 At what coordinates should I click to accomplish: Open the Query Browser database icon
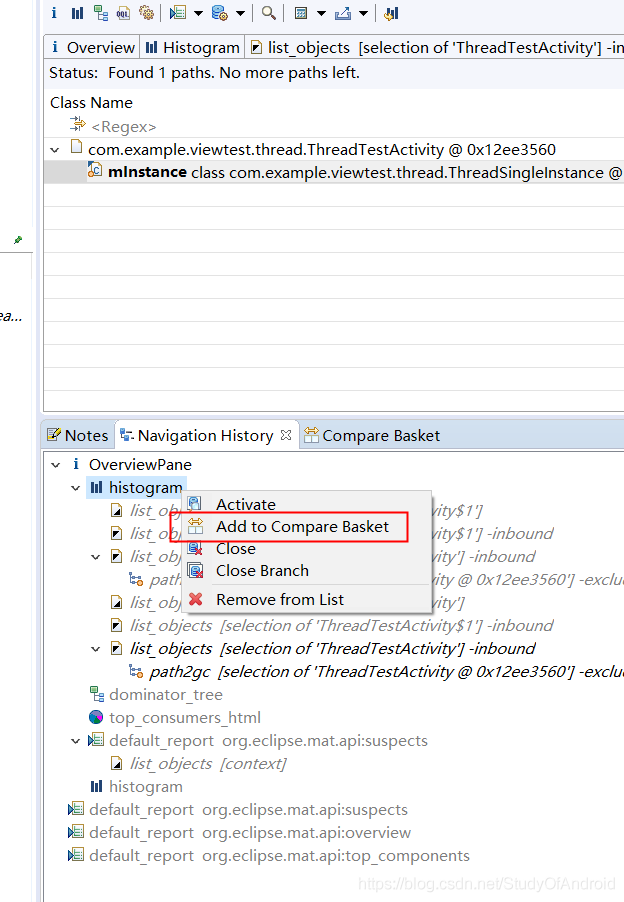[220, 13]
